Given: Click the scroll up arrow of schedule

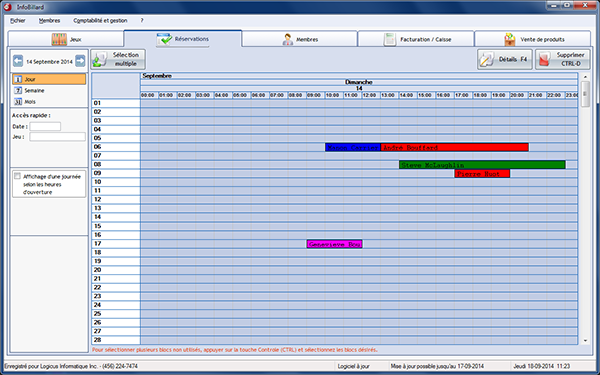Looking at the screenshot, I should coord(585,77).
